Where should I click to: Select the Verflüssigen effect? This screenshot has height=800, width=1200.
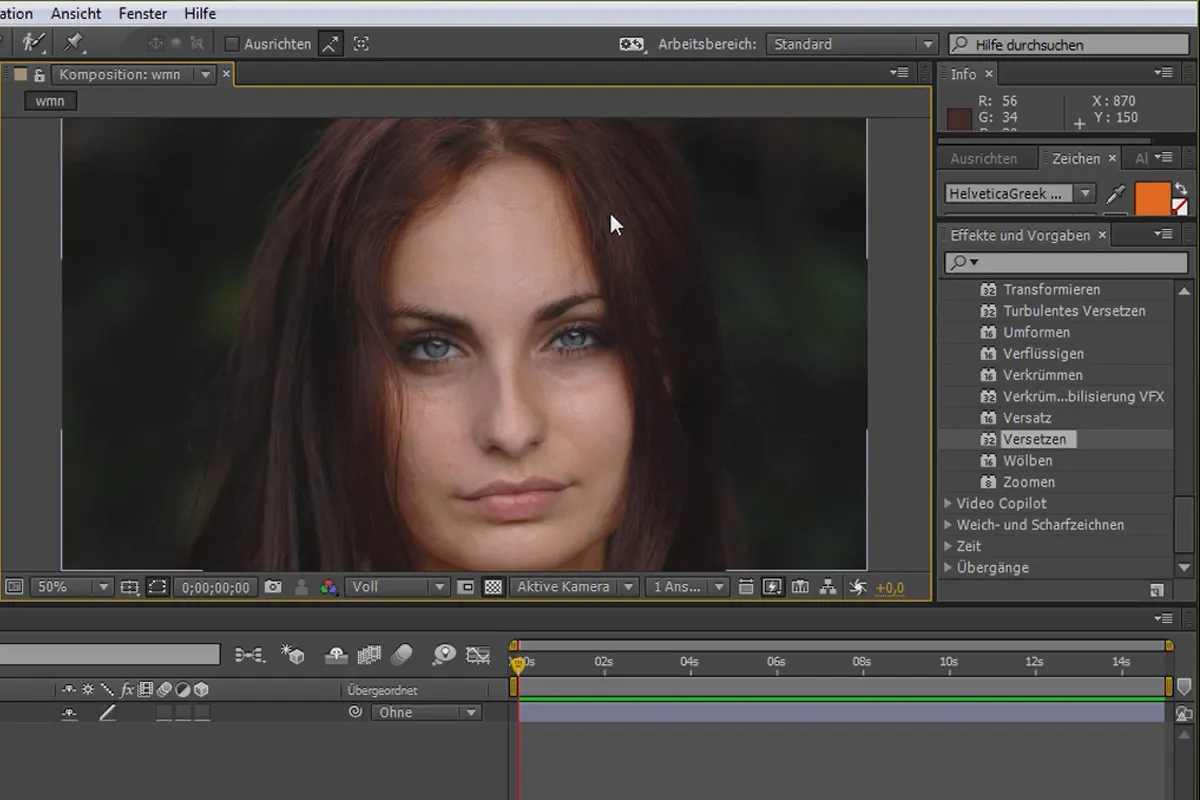pyautogui.click(x=1043, y=354)
